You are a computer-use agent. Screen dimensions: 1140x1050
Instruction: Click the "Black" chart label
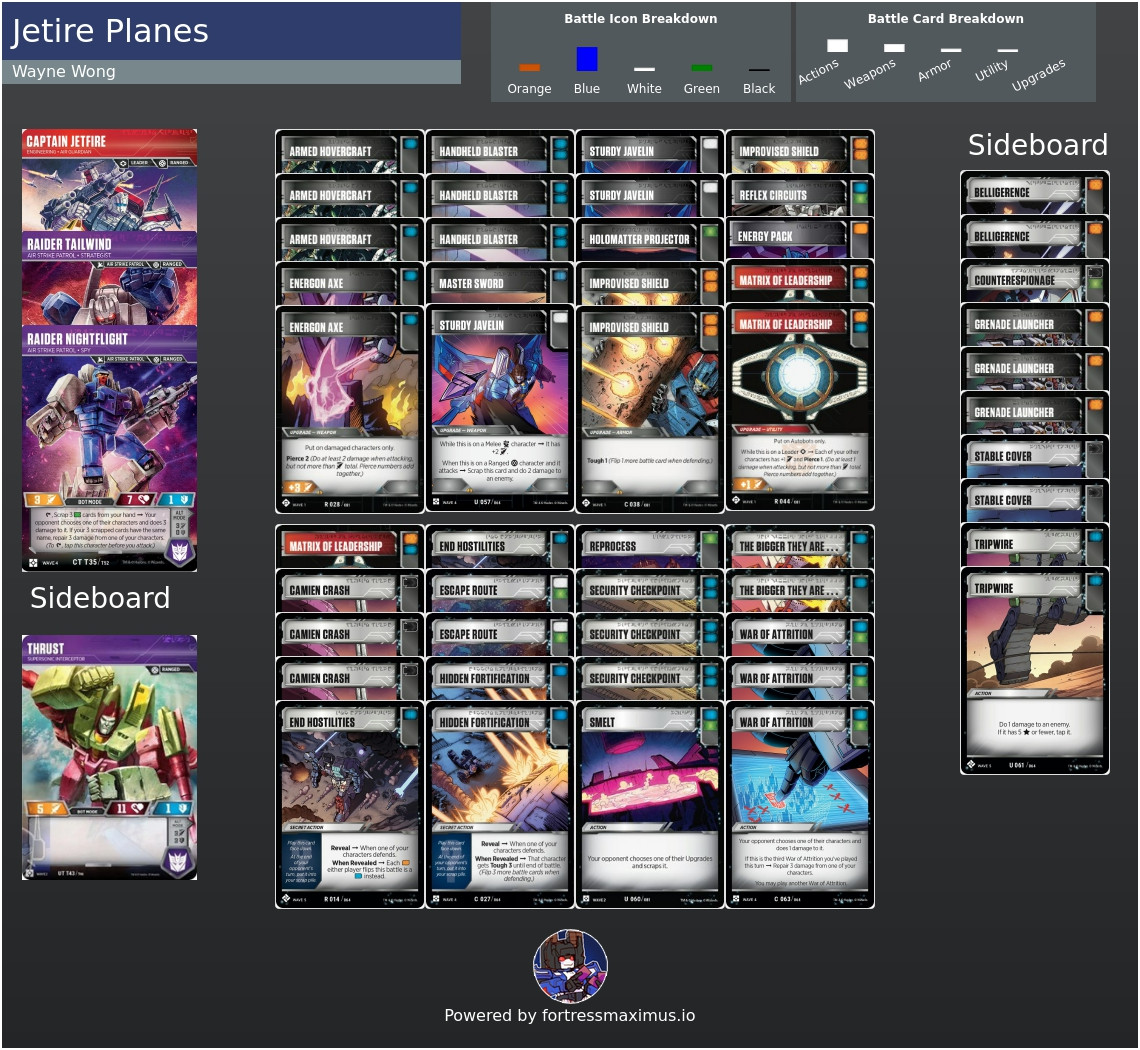pos(759,89)
